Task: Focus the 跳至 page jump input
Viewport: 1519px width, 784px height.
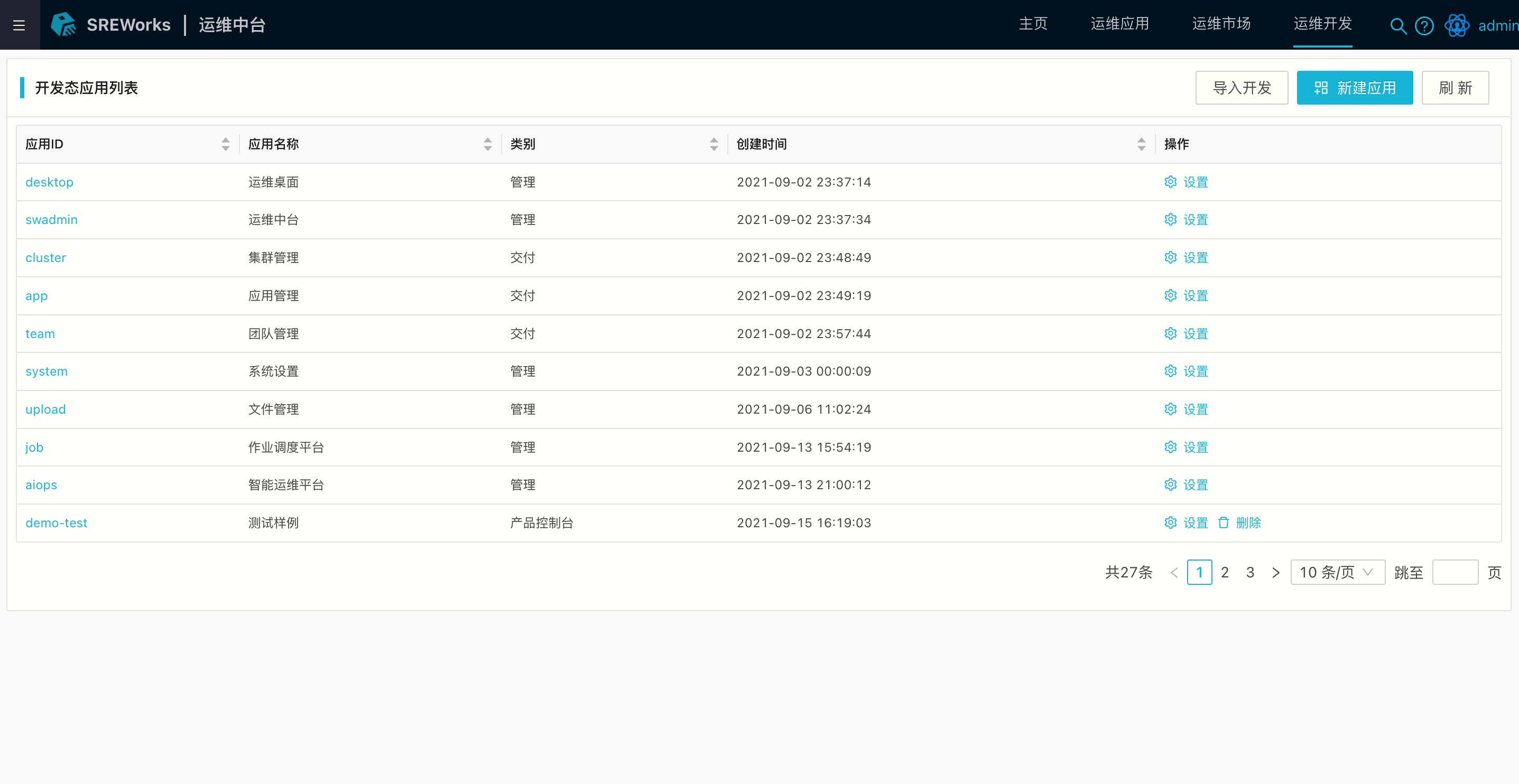Action: click(x=1455, y=572)
